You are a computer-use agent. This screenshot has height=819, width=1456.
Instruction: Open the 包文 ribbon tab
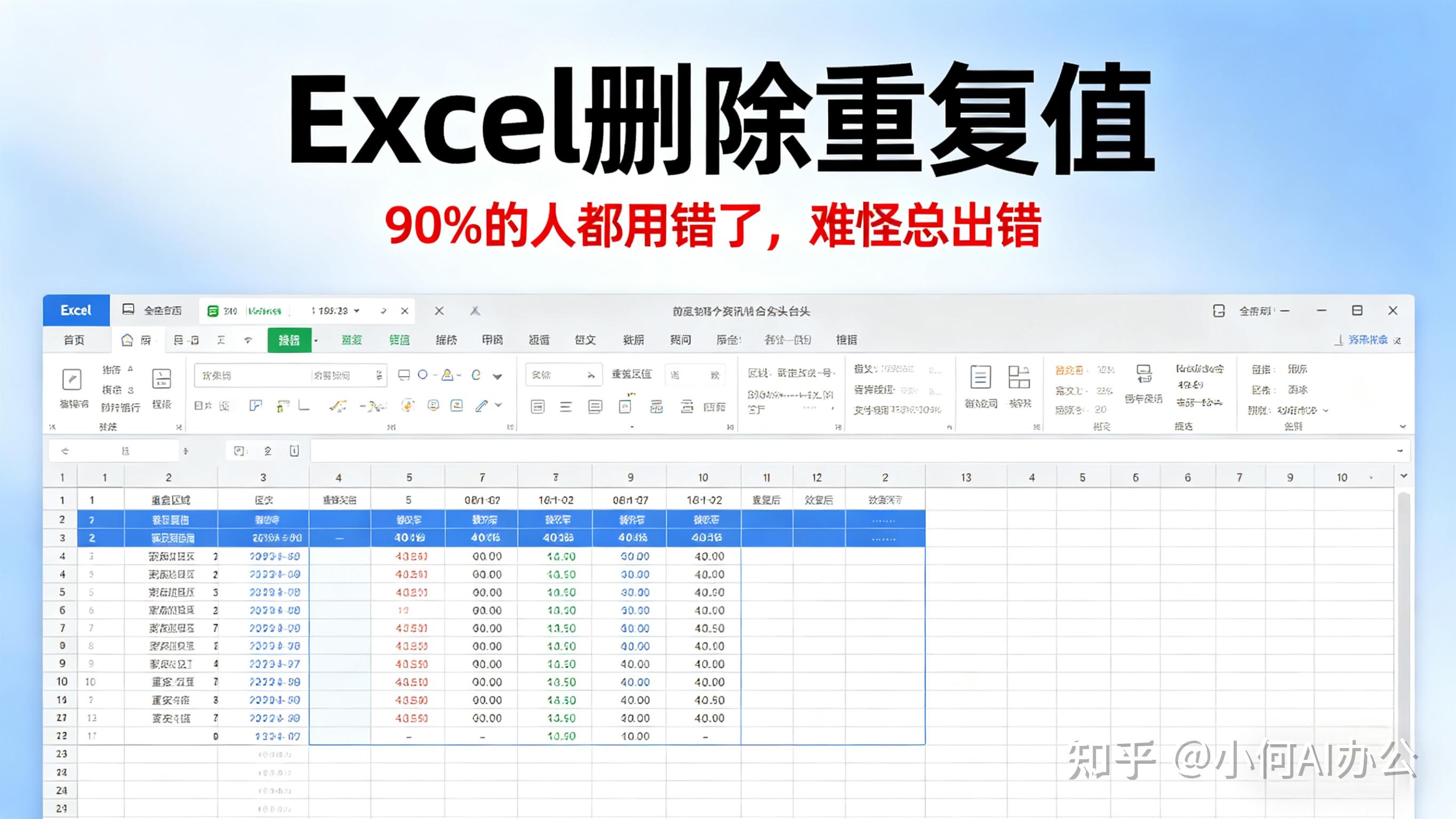(x=585, y=340)
